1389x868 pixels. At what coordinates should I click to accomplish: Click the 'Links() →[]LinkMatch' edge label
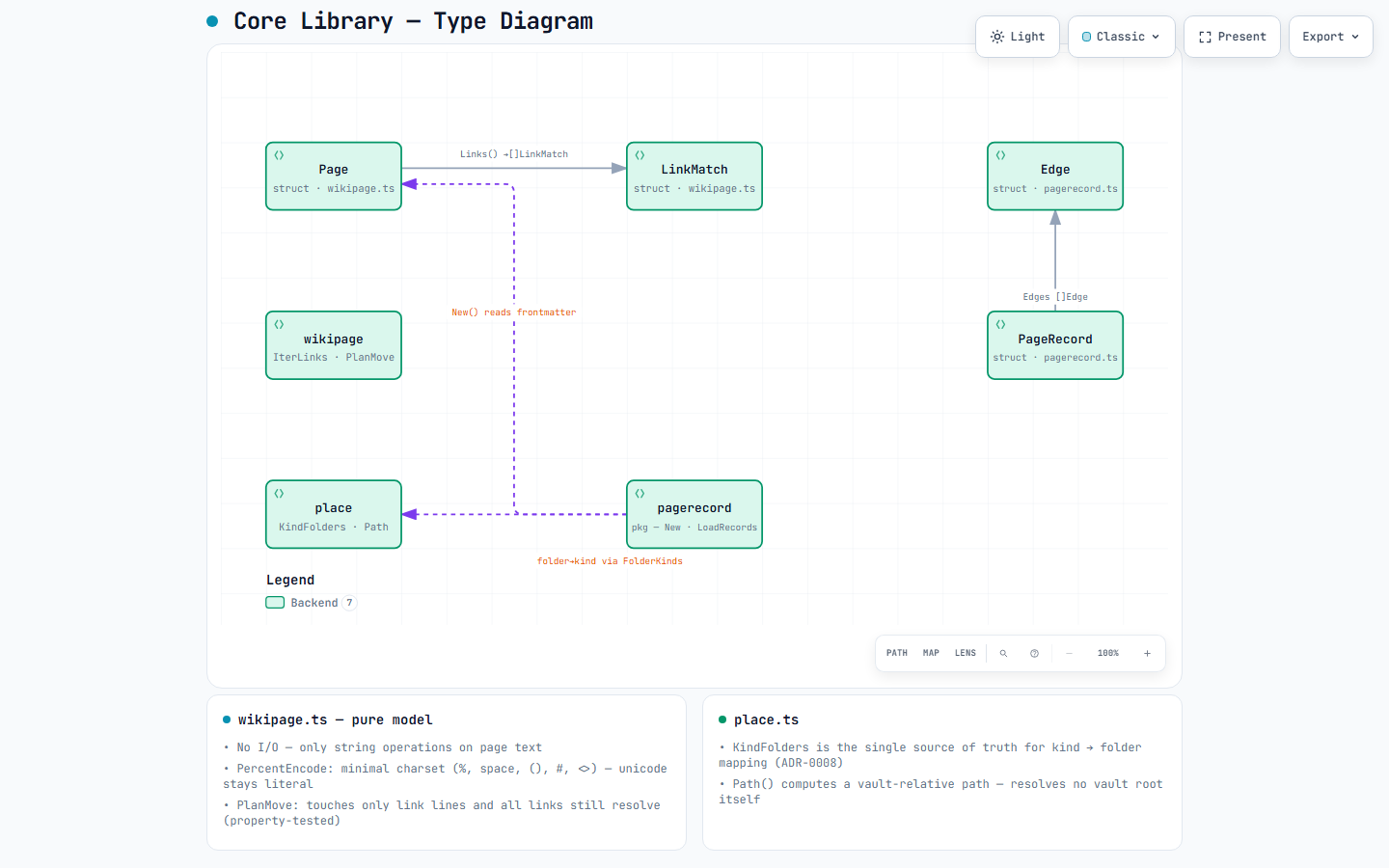[514, 154]
